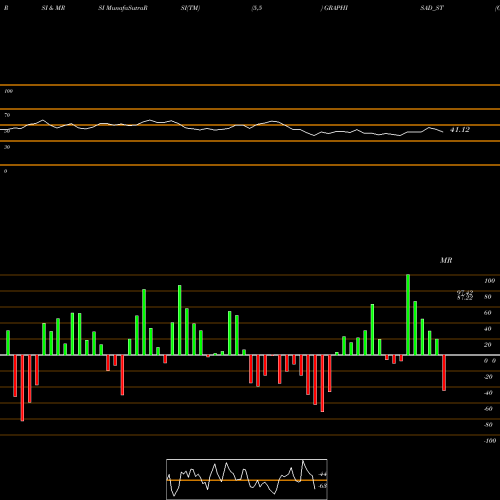Click the RSI axis '0' label below '30'
Viewport: 500px width, 500px height.
[x=5, y=171]
